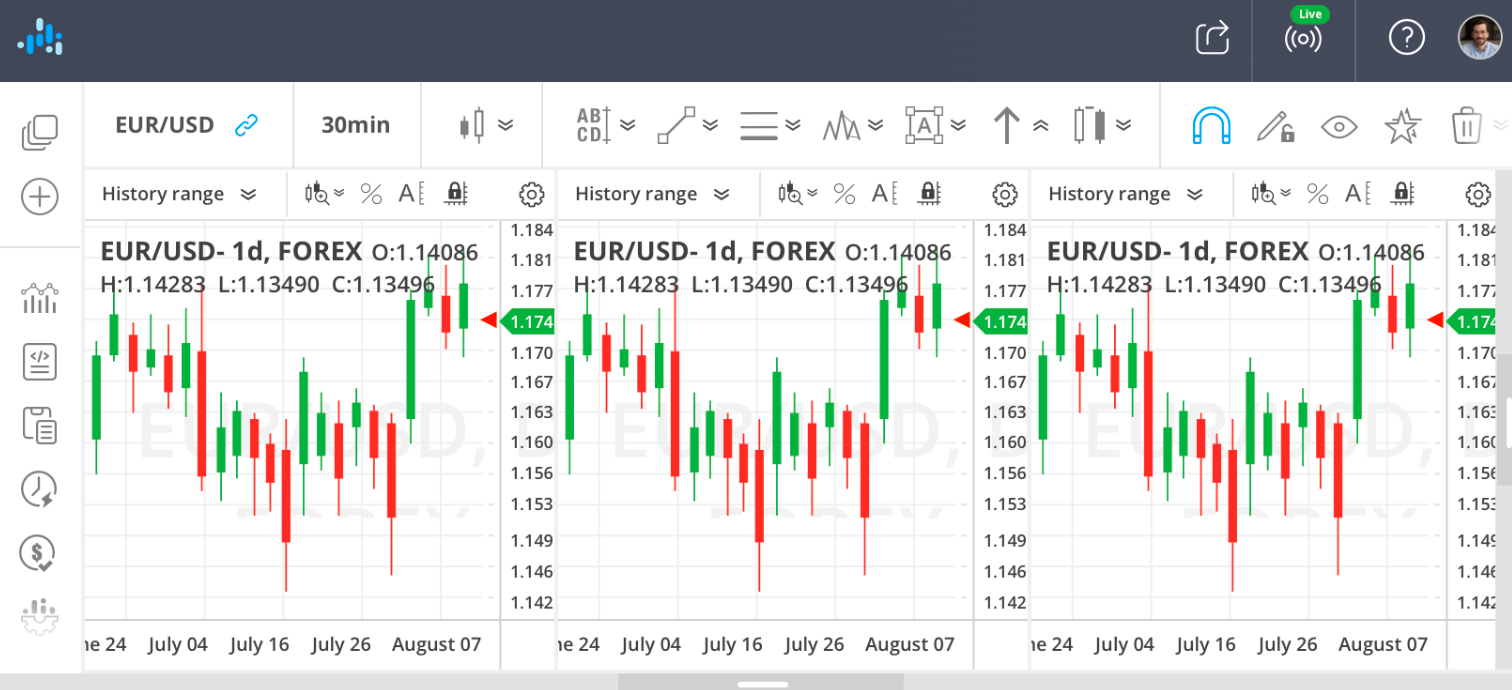Open Help via the question mark
Image resolution: width=1512 pixels, height=690 pixels.
tap(1405, 38)
